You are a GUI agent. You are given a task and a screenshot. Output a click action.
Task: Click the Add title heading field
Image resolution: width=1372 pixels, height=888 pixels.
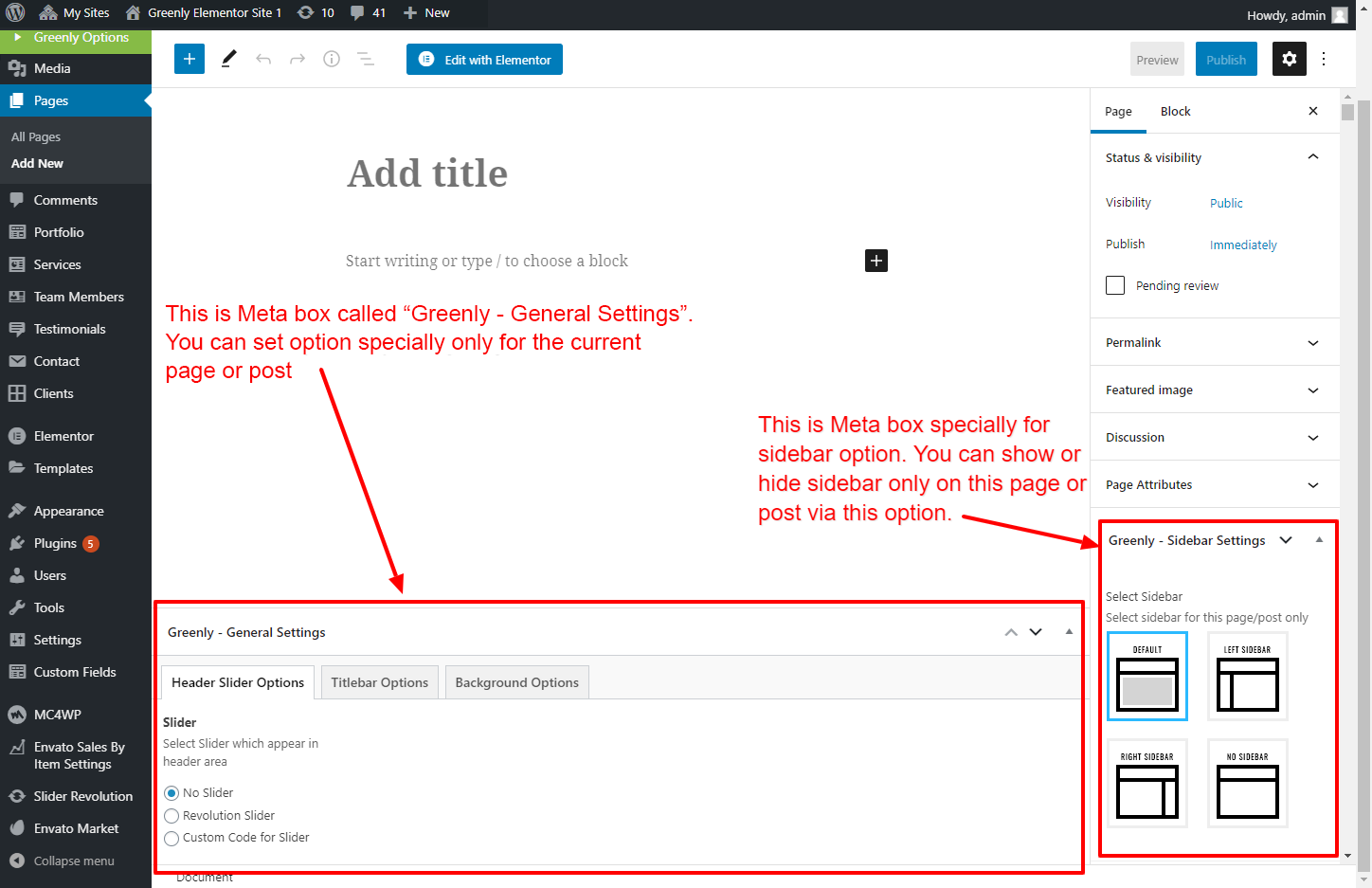point(427,173)
